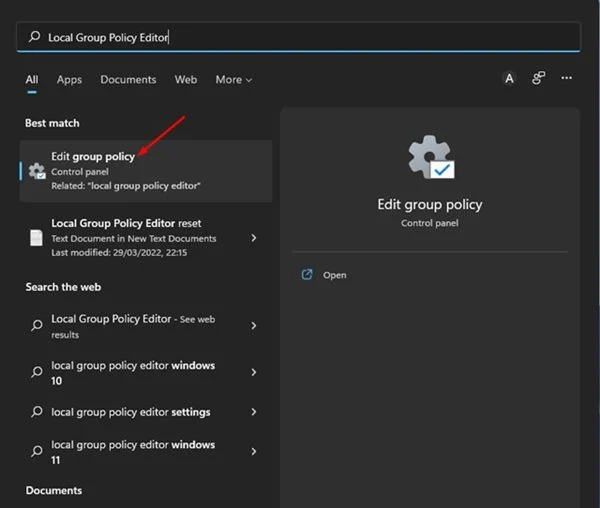
Task: Click the search magnifier icon in search box
Action: click(x=34, y=37)
